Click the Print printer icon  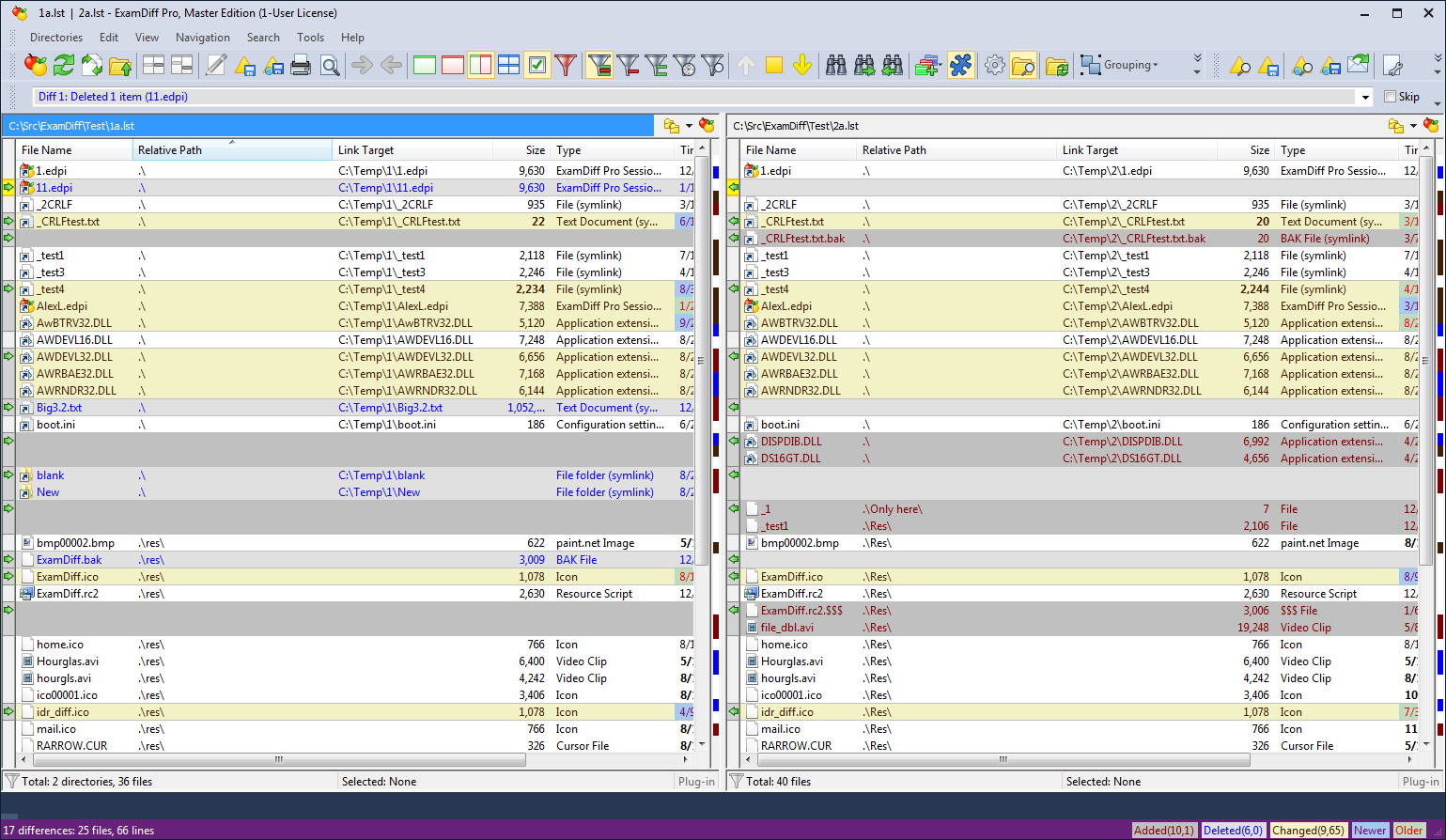tap(301, 65)
